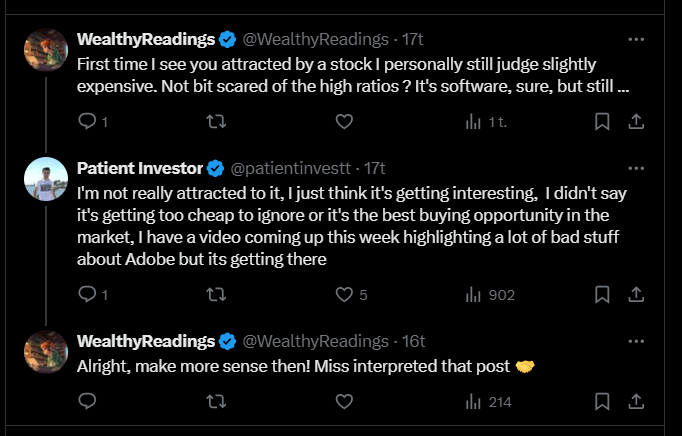Repost Patient Investor's tweet
682x436 pixels.
click(216, 295)
